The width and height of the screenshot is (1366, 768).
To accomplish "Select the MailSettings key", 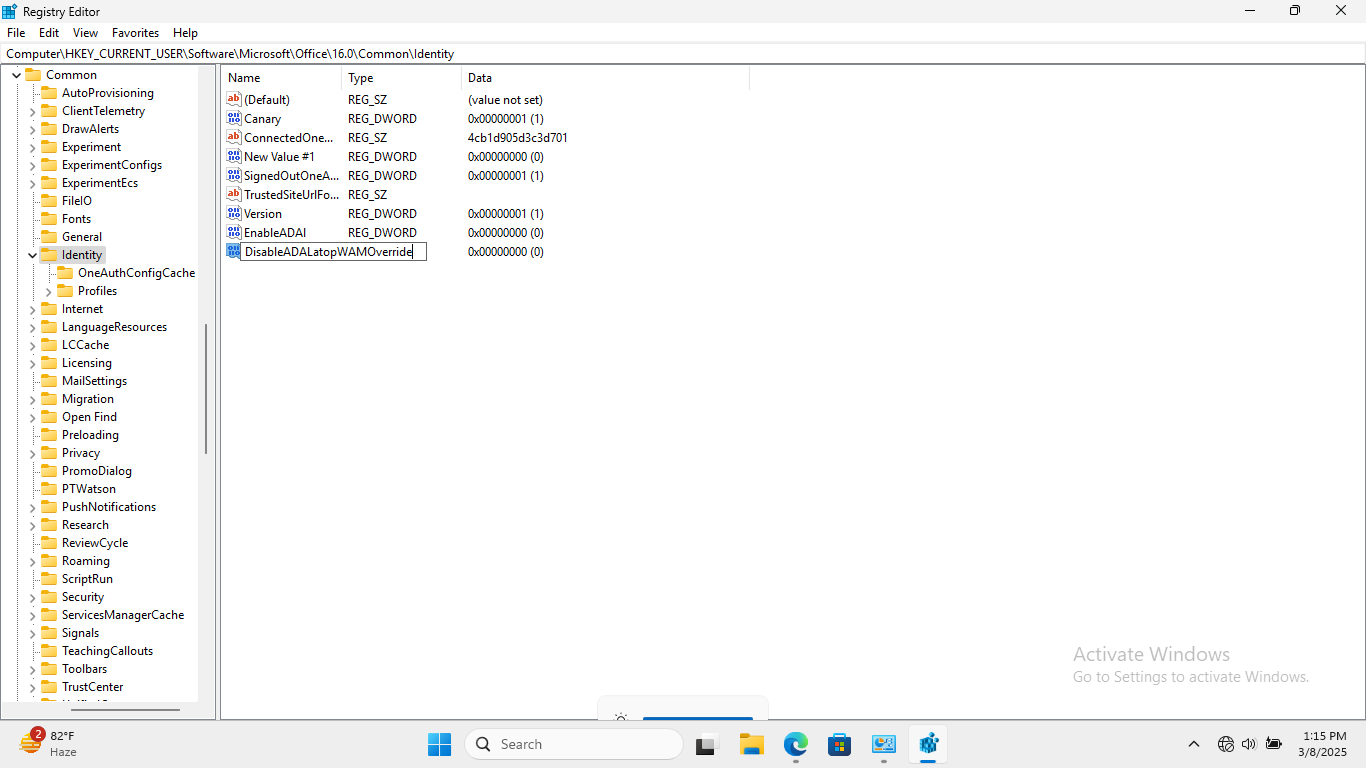I will (94, 381).
